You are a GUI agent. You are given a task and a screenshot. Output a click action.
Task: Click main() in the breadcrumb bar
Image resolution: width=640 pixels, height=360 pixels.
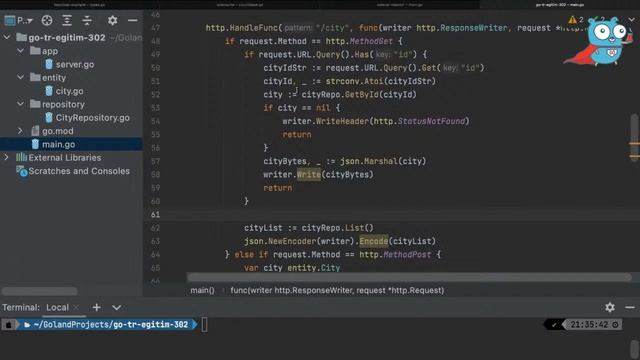click(202, 291)
